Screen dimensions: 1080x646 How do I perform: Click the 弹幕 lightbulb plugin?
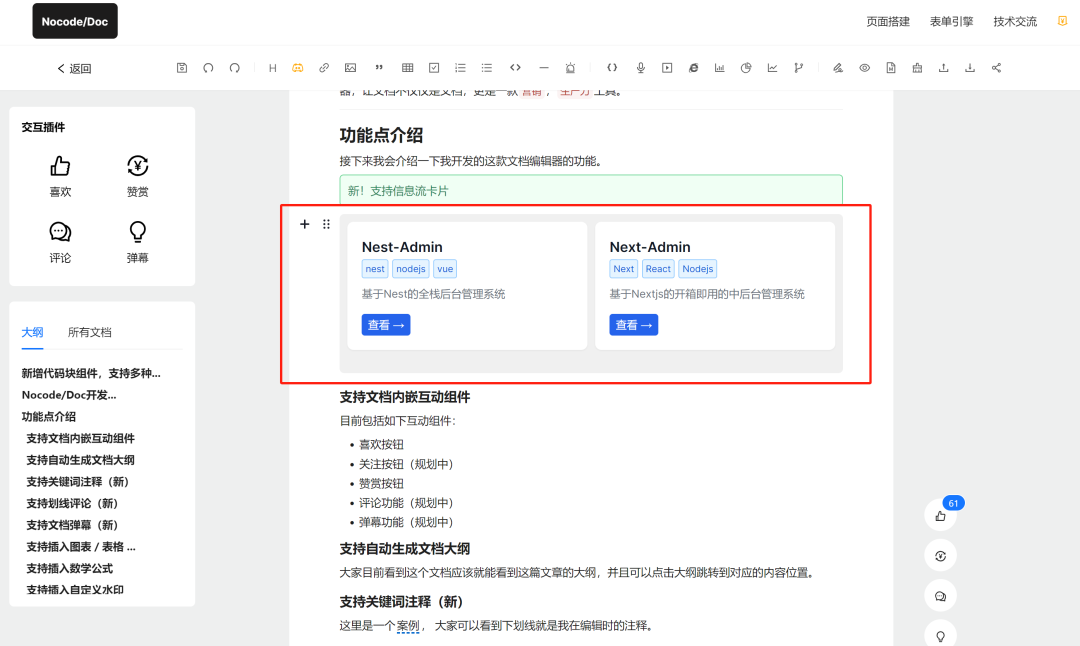coord(138,241)
